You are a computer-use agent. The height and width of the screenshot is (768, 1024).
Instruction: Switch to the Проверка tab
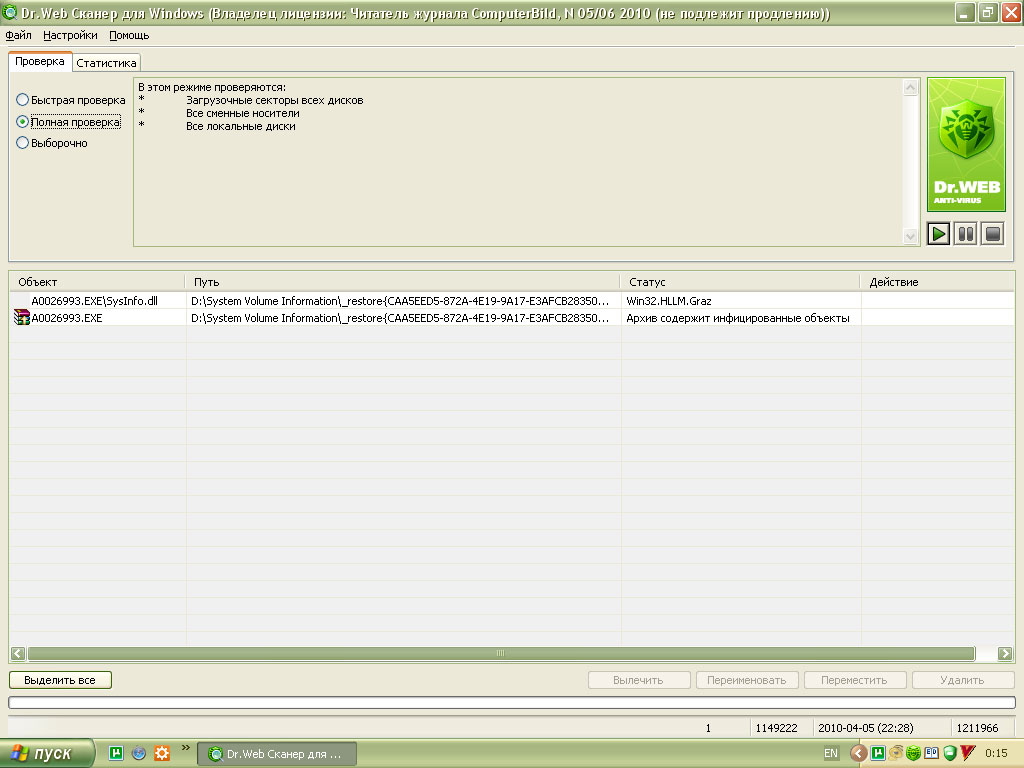pos(40,61)
